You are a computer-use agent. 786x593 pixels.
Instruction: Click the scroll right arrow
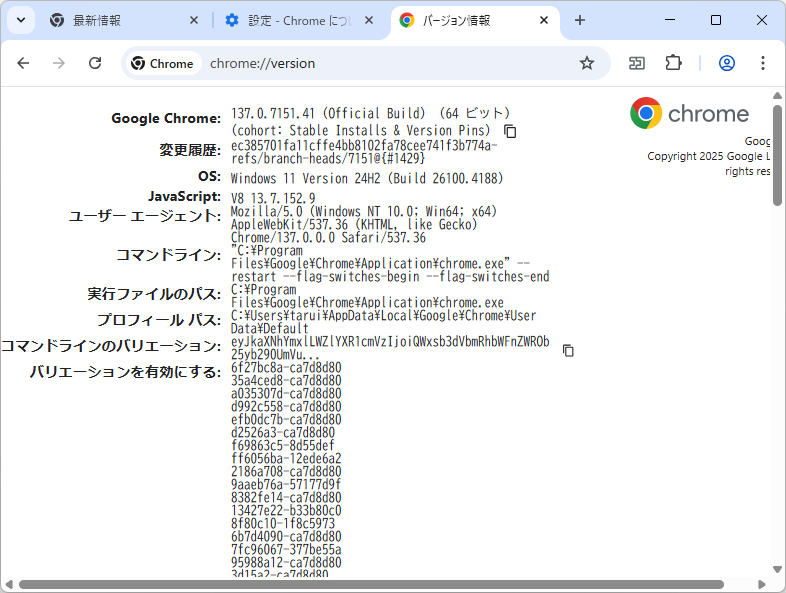762,584
